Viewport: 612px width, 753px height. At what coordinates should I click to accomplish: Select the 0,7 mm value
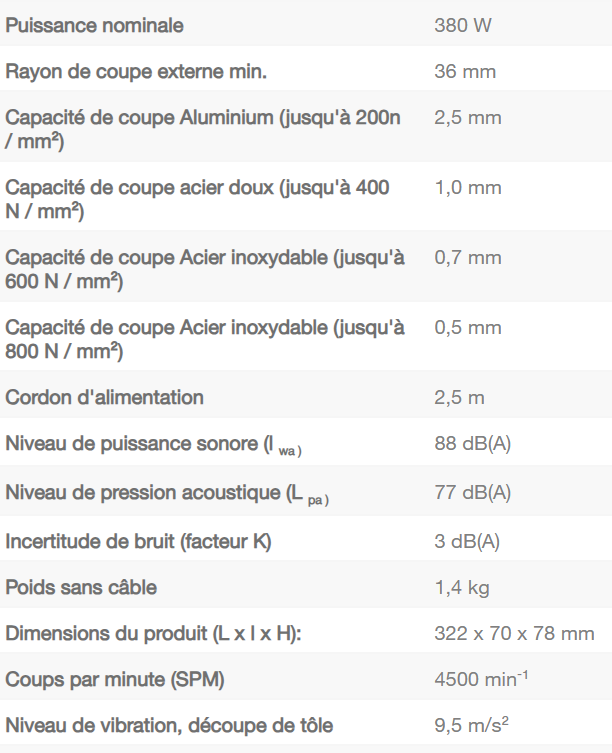[x=467, y=257]
